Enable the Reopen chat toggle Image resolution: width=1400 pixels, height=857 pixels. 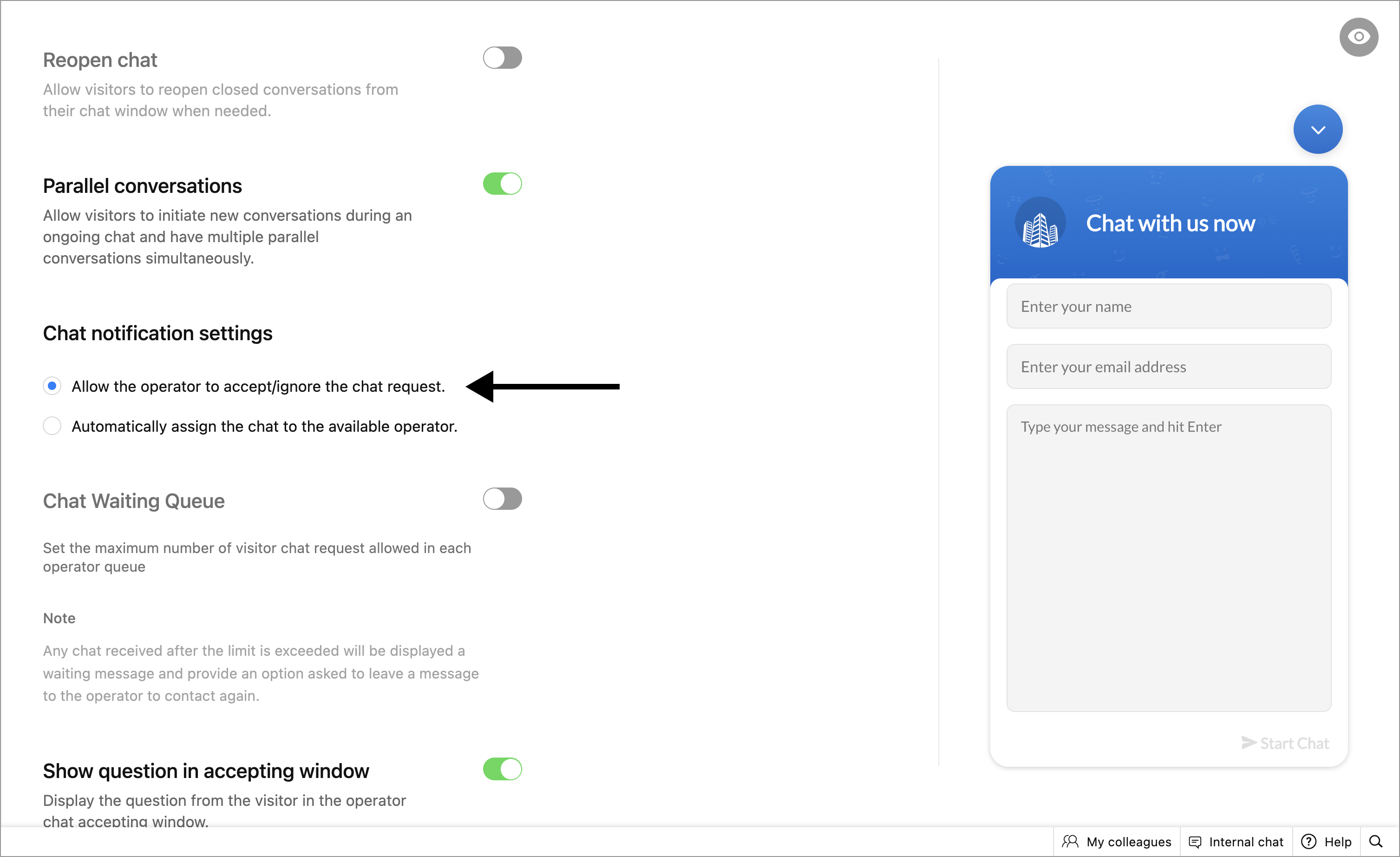(502, 58)
